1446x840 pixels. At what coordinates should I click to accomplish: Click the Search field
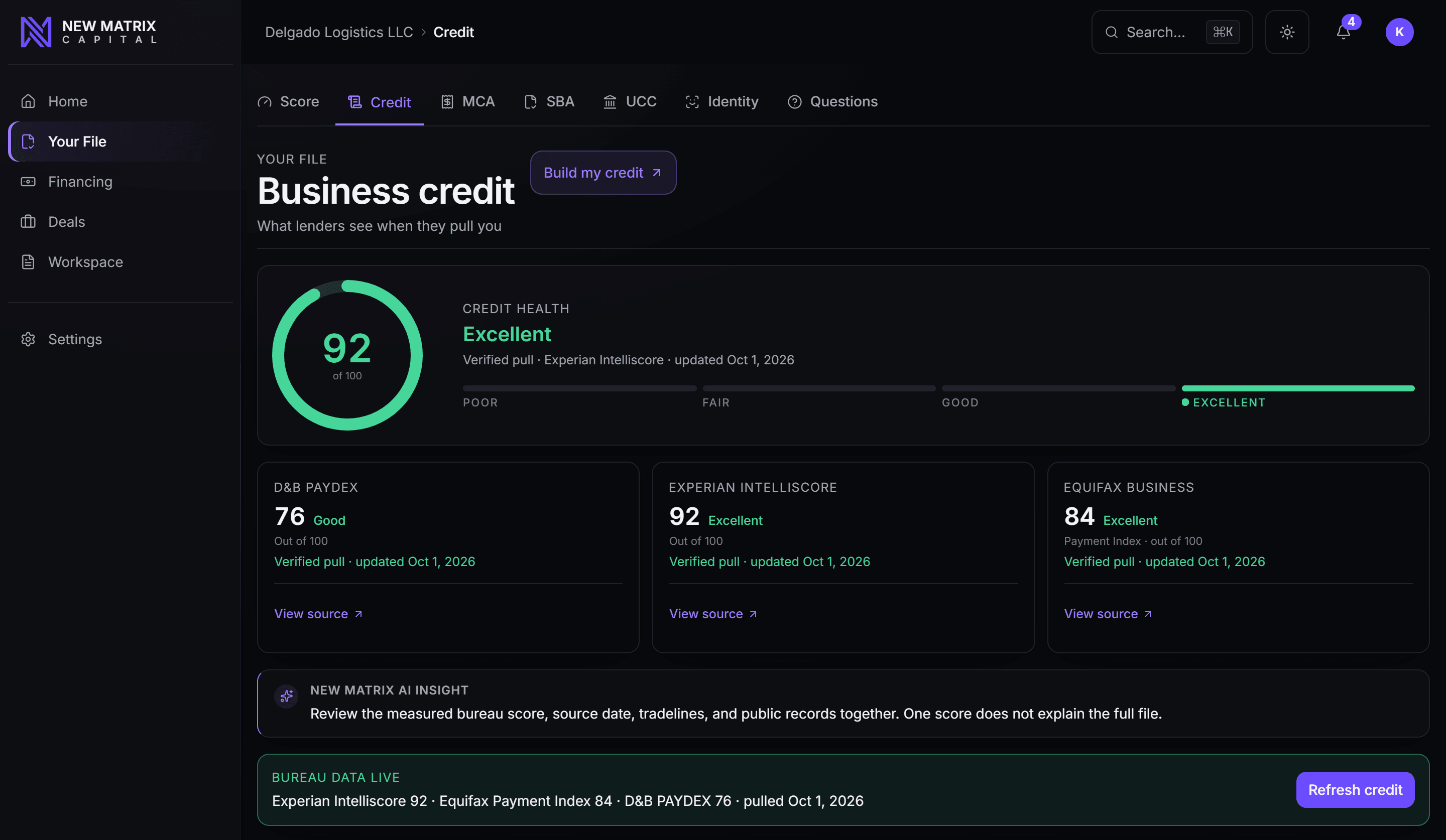click(x=1172, y=32)
